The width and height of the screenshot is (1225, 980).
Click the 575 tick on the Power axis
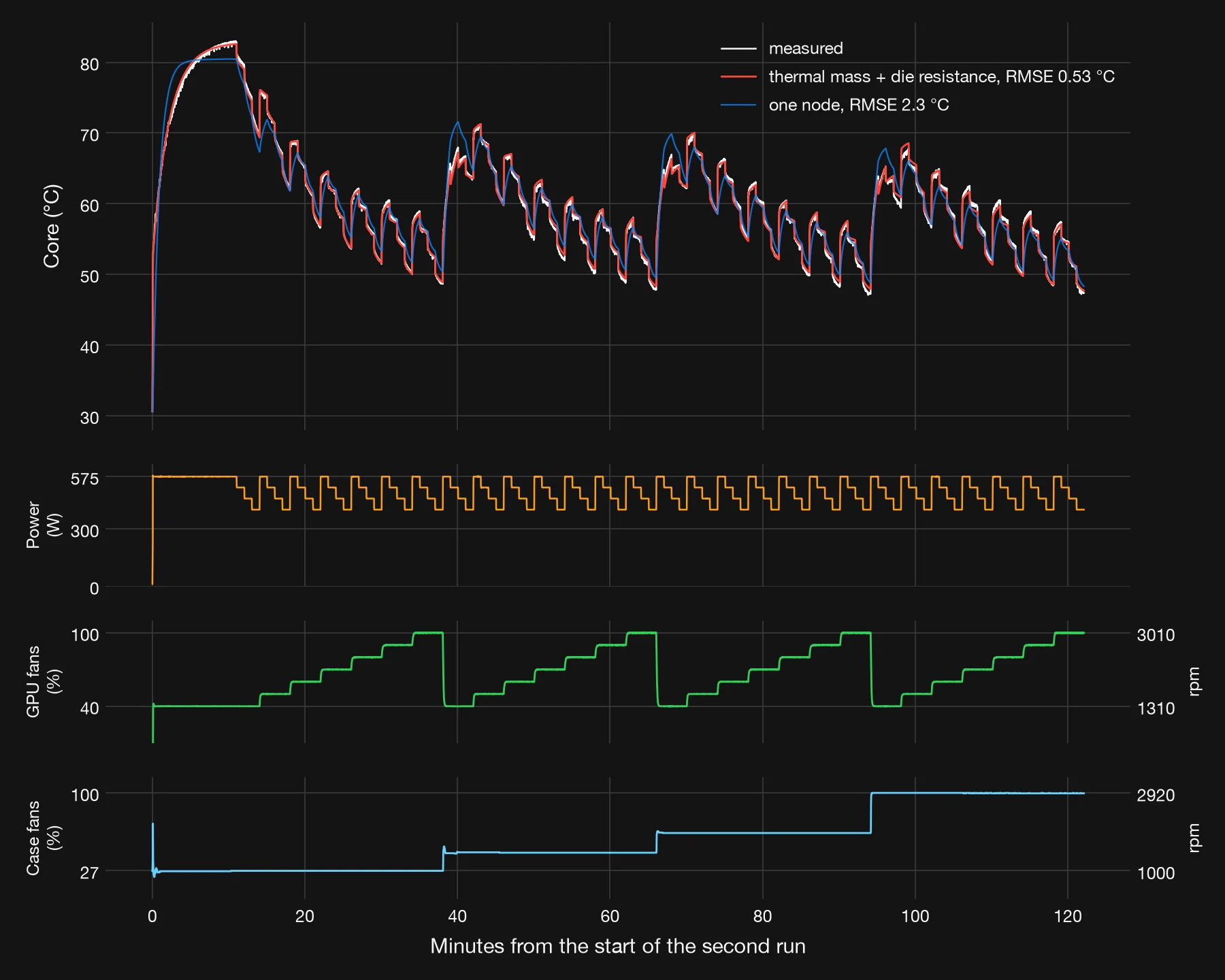pos(85,478)
